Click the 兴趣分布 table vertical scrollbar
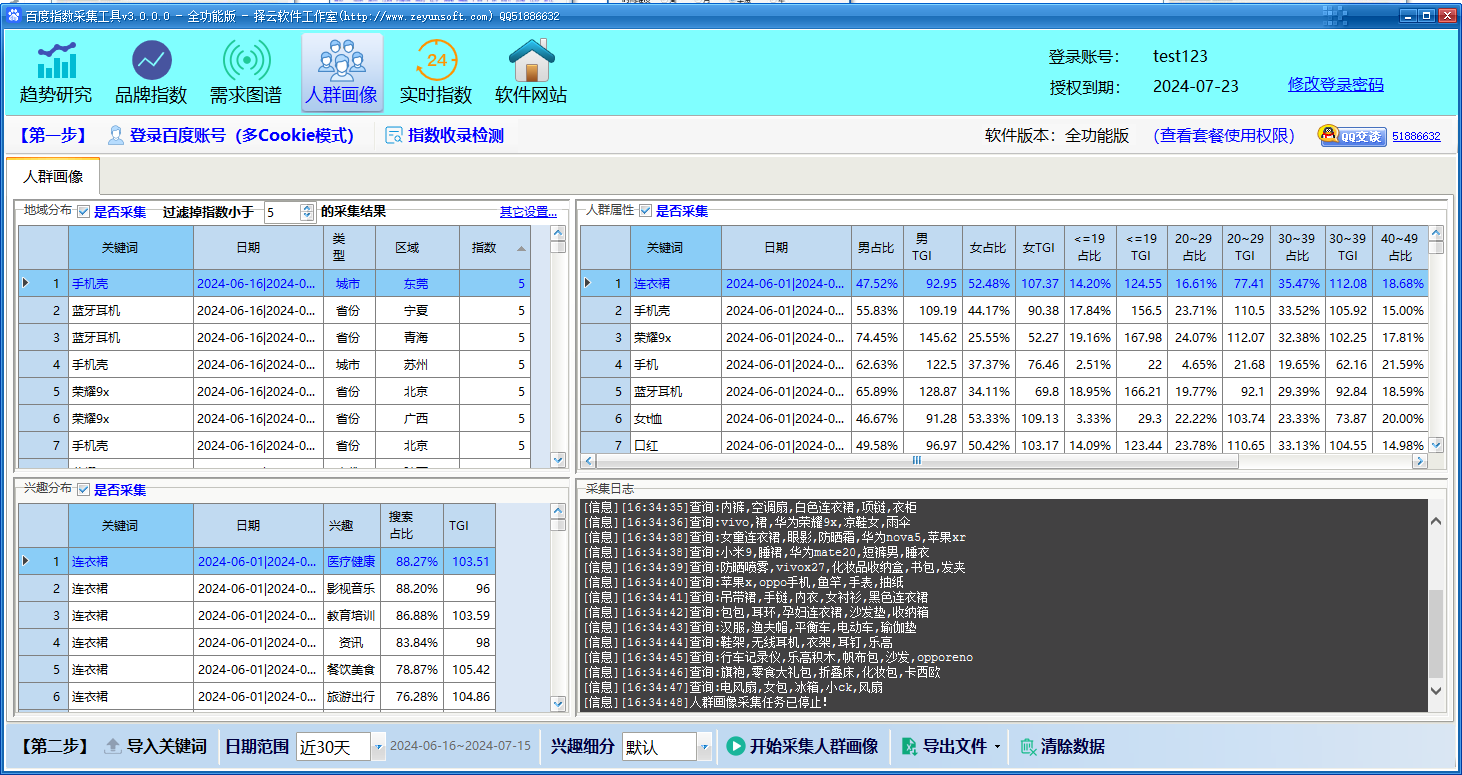 point(558,606)
